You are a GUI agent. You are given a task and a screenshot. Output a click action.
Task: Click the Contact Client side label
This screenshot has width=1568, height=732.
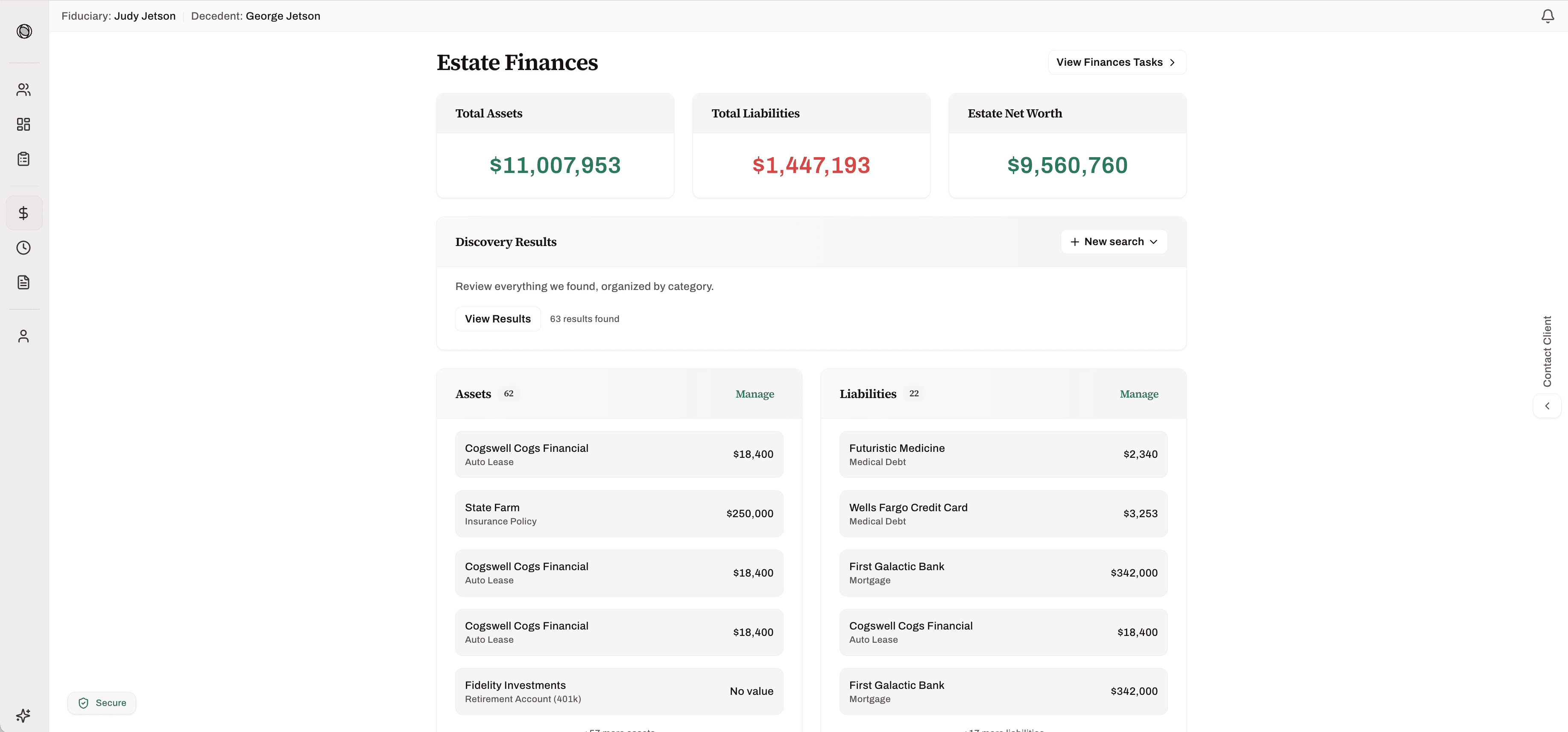1547,351
